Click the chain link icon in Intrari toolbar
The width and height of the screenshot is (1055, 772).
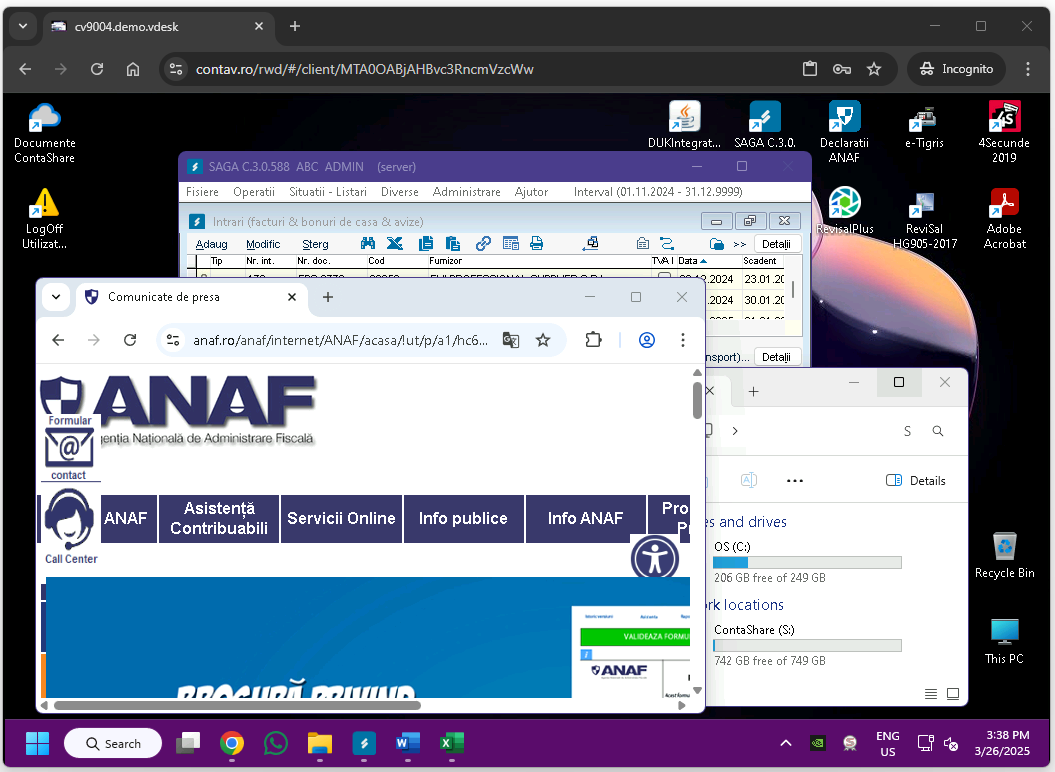[x=483, y=243]
